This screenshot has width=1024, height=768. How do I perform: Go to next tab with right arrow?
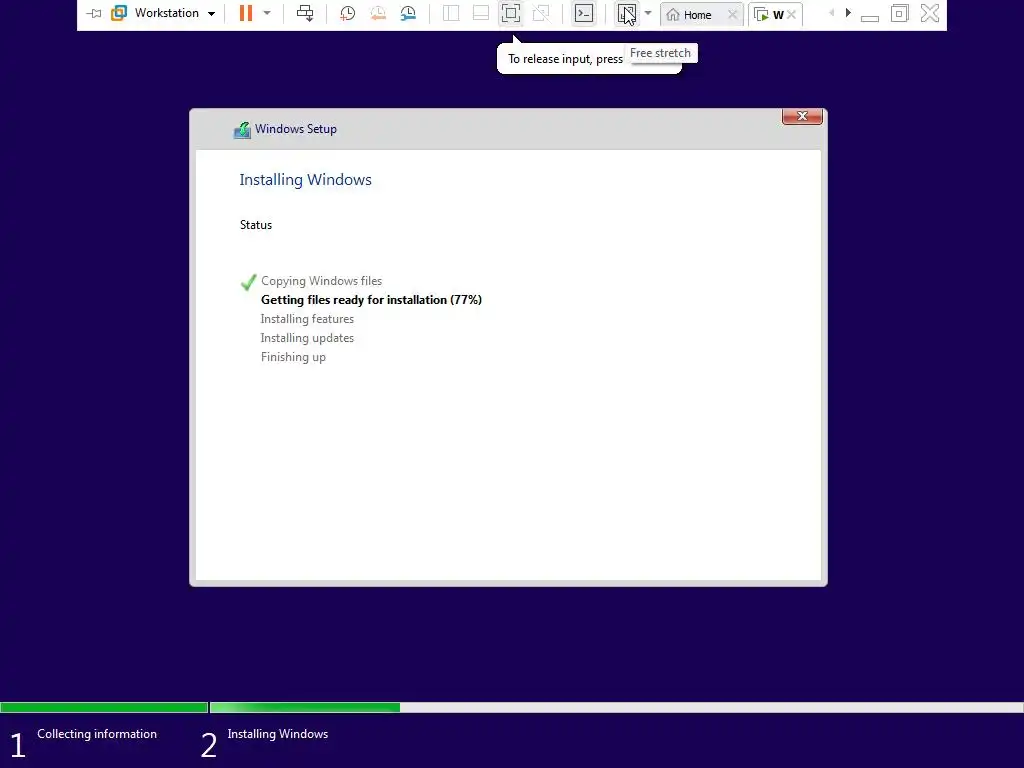[848, 12]
